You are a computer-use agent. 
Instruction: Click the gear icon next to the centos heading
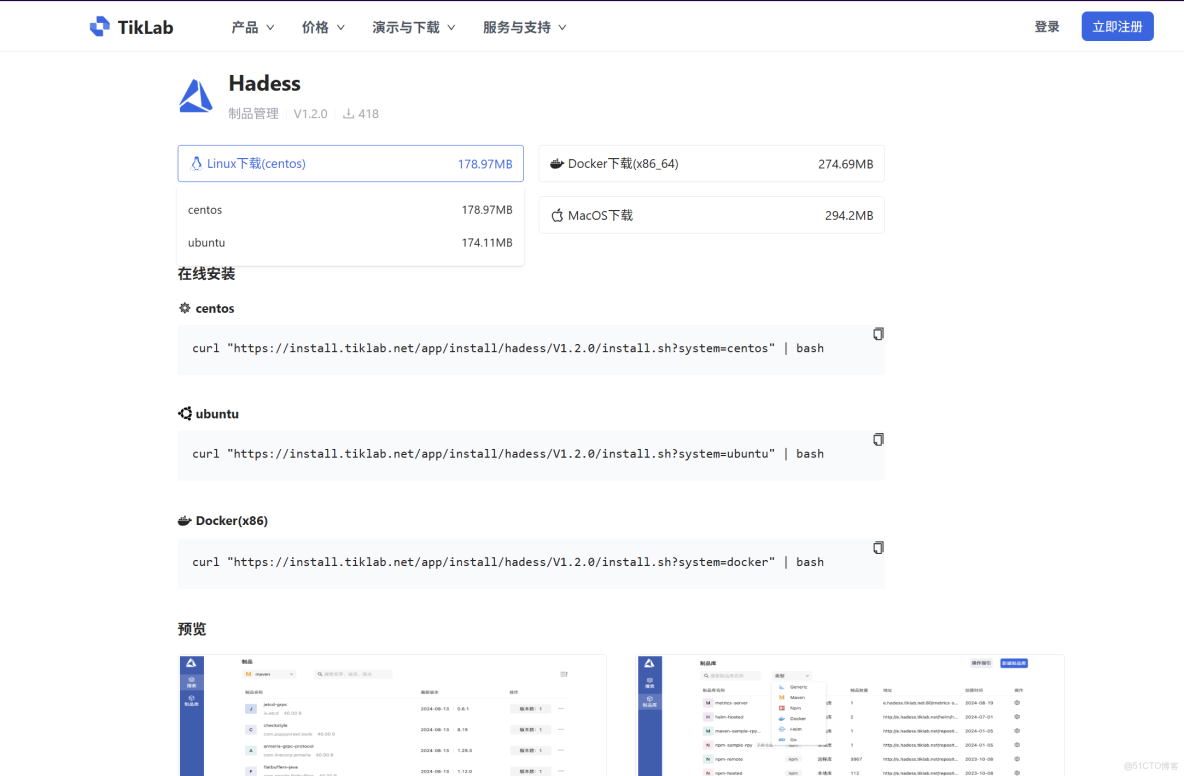point(184,308)
